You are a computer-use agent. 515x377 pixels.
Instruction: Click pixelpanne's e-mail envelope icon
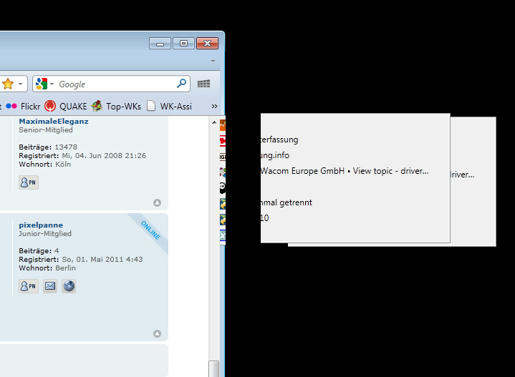click(x=50, y=286)
